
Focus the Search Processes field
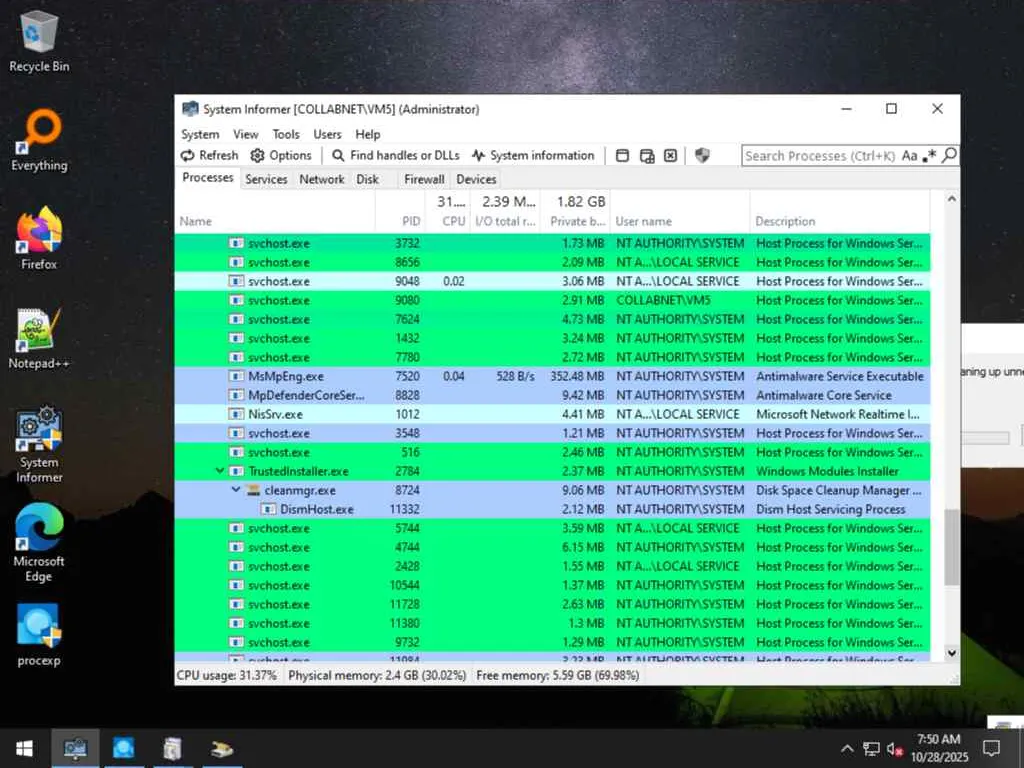[x=820, y=155]
